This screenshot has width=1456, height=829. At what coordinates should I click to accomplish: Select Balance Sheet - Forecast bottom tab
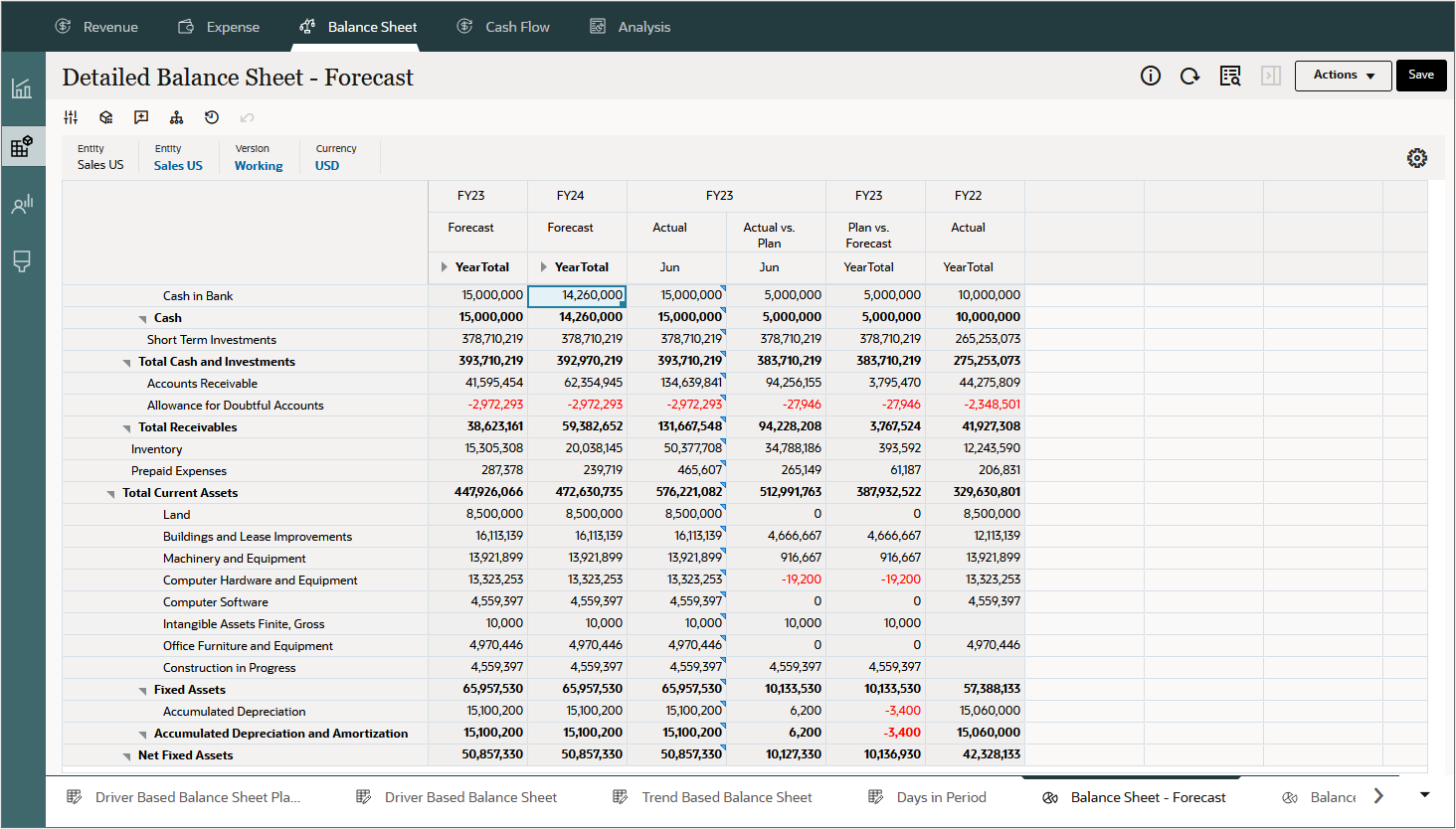coord(1134,797)
